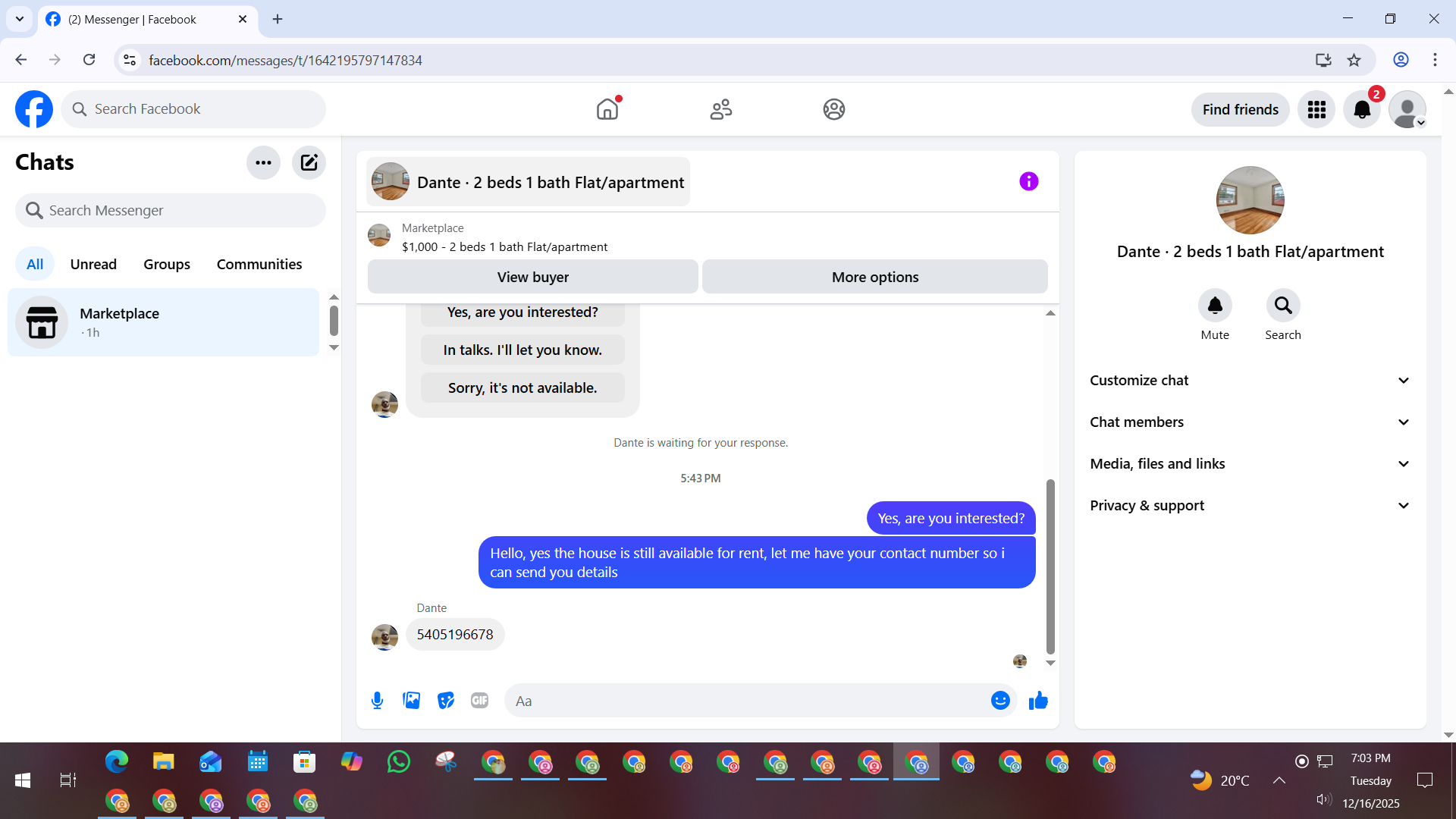Click Find friends button
The width and height of the screenshot is (1456, 819).
coord(1240,109)
